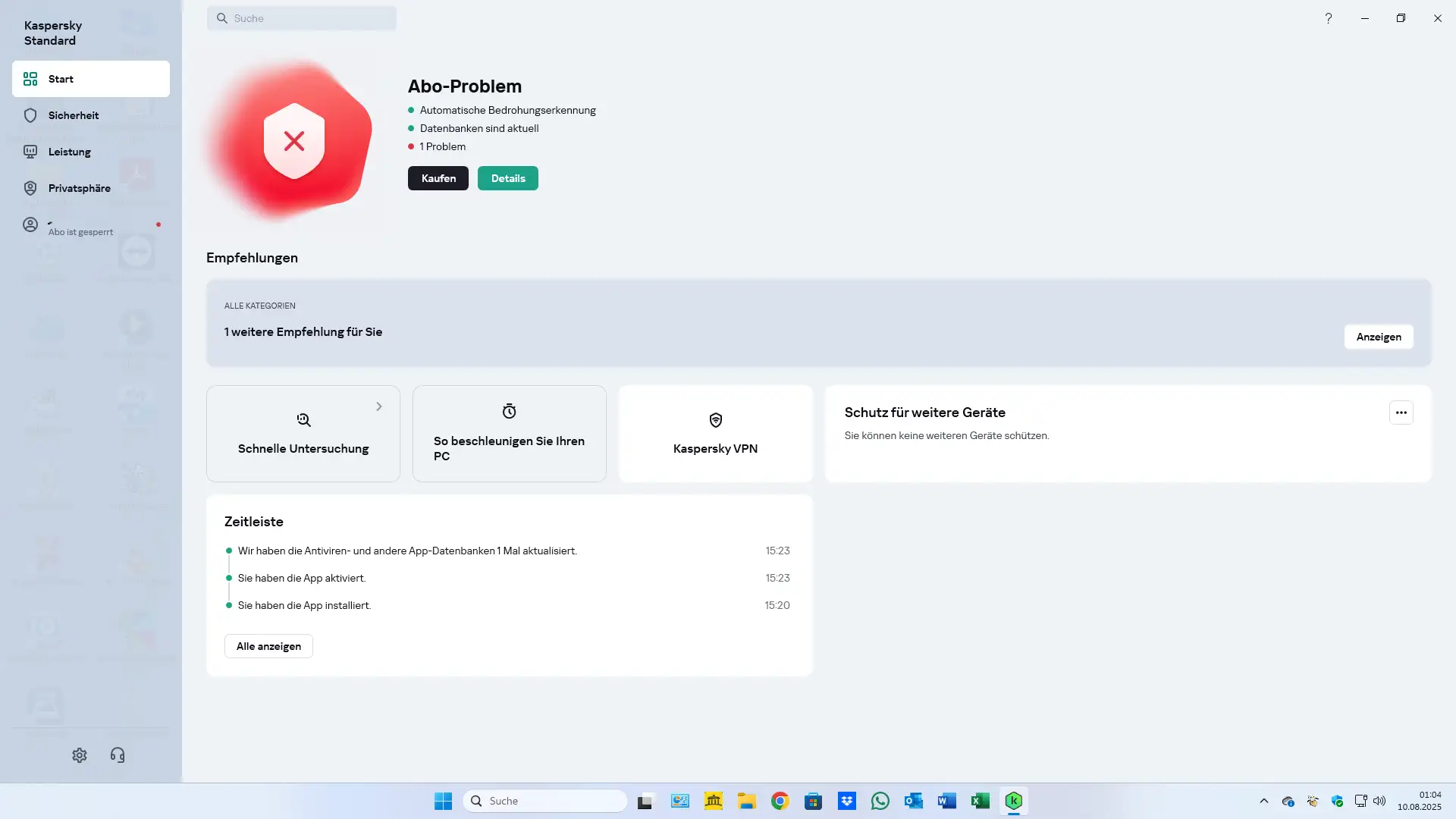
Task: Click the green Details button
Action: (507, 178)
